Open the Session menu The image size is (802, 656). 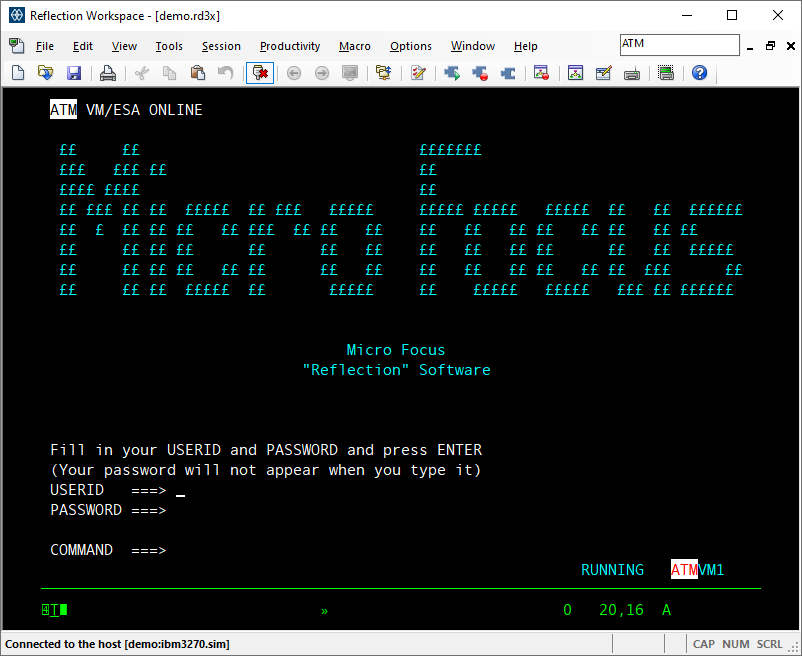click(x=221, y=47)
